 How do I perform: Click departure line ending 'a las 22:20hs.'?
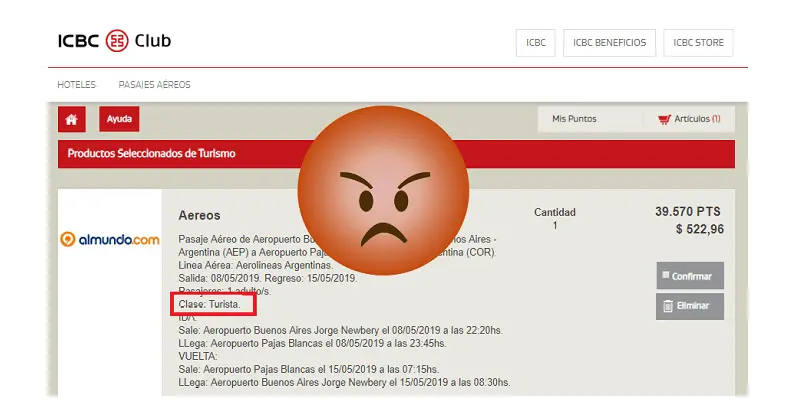(x=341, y=331)
